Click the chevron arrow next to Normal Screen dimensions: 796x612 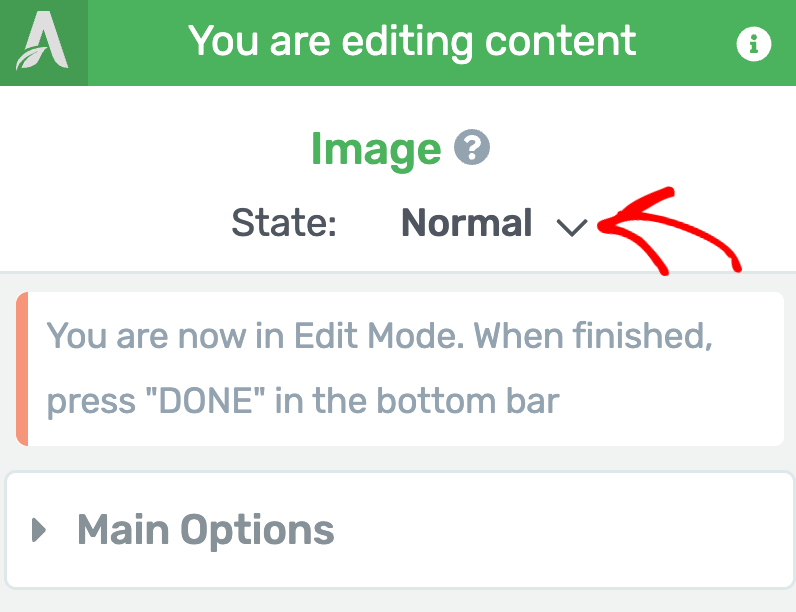(x=572, y=227)
